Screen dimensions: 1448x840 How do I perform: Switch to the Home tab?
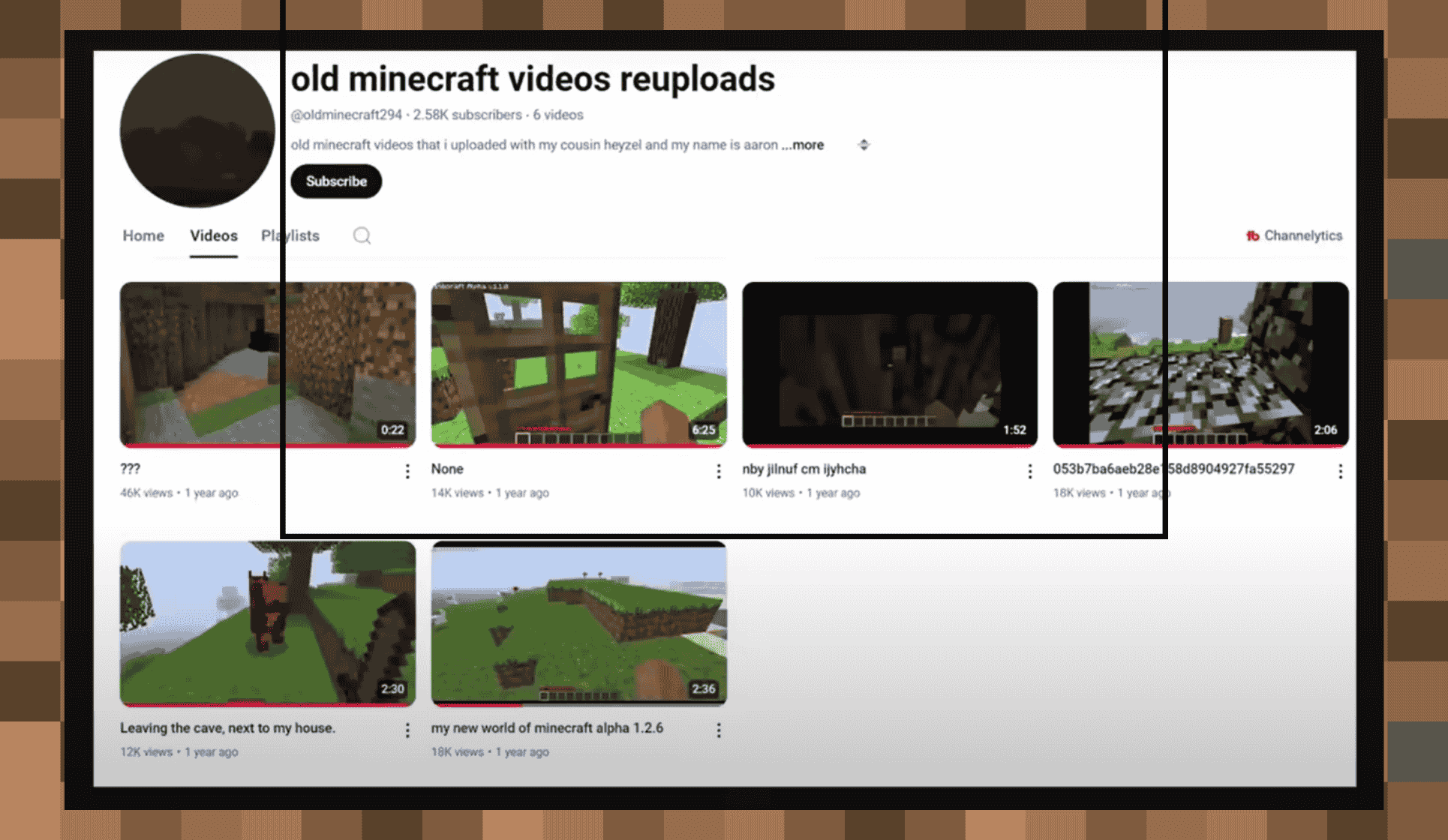point(143,235)
